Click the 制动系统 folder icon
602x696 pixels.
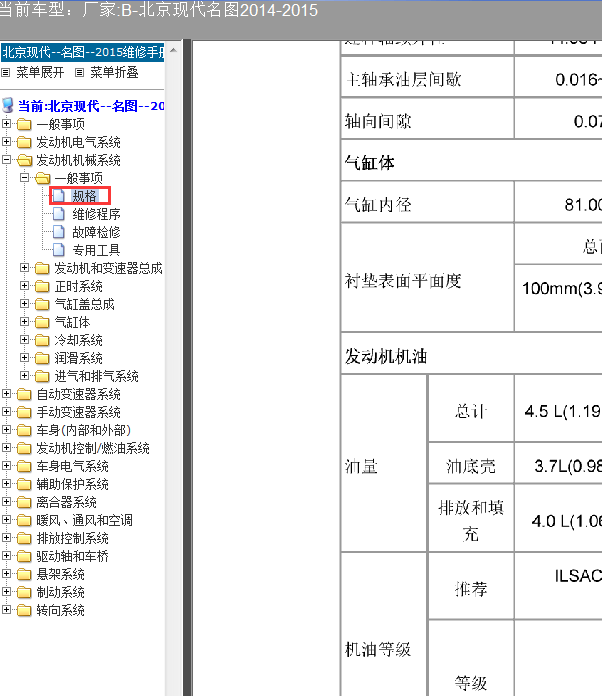[x=24, y=592]
